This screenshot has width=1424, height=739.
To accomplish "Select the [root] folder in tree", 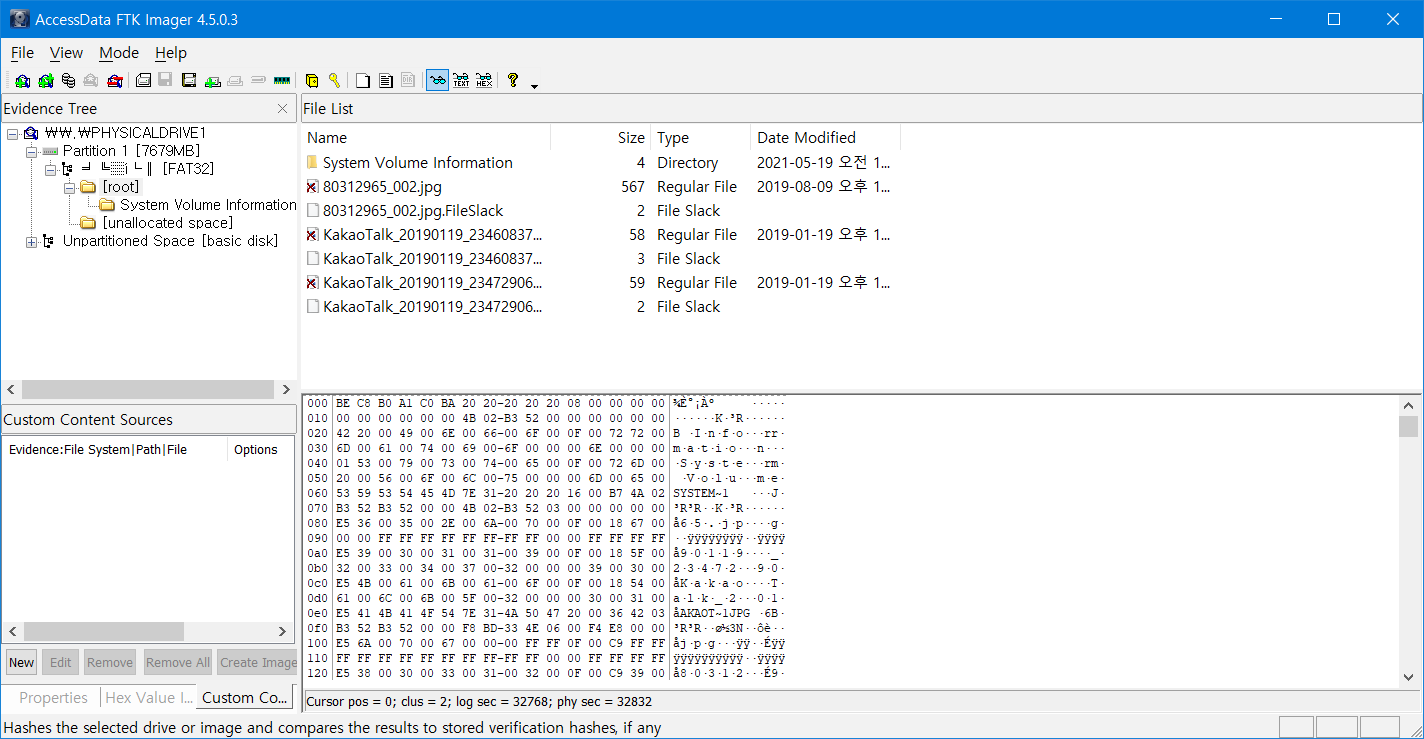I will coord(120,187).
